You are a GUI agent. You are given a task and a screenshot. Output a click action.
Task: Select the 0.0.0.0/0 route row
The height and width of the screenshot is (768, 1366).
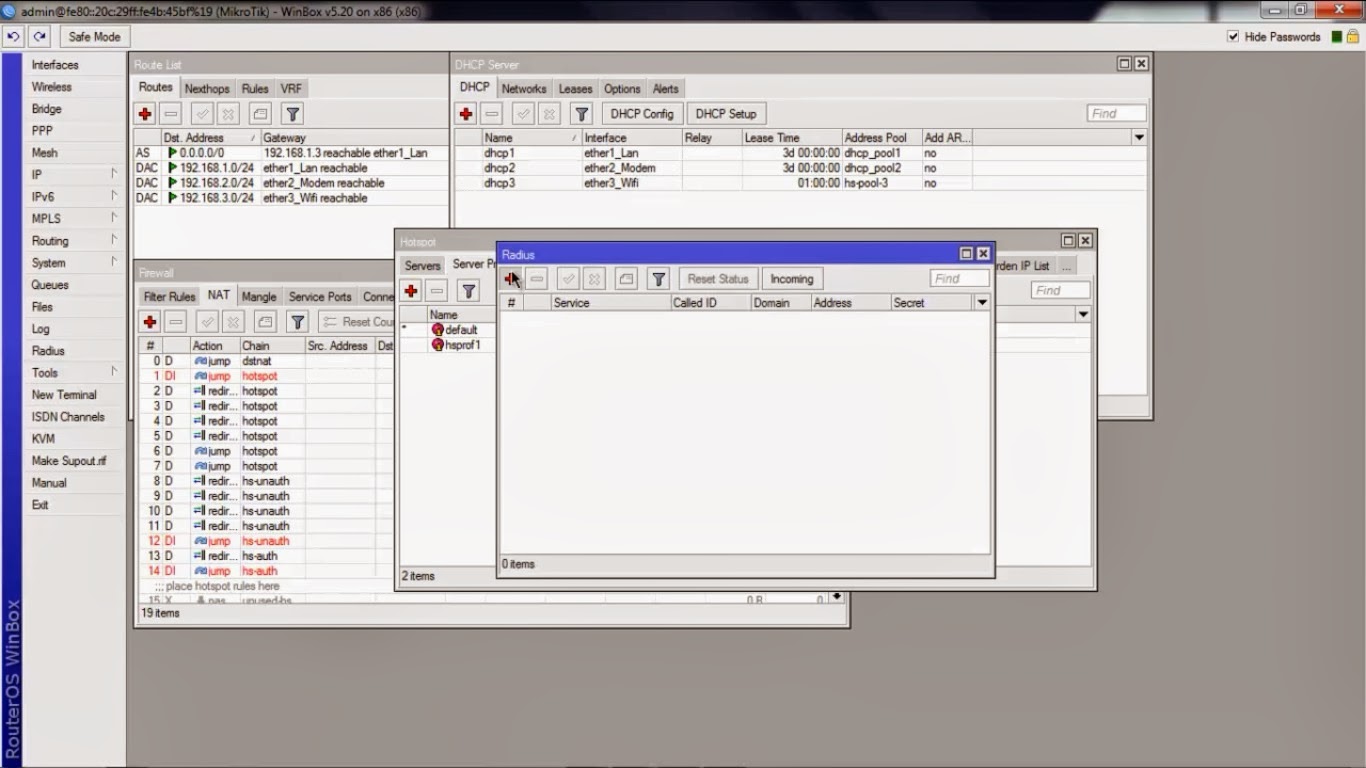coord(291,153)
